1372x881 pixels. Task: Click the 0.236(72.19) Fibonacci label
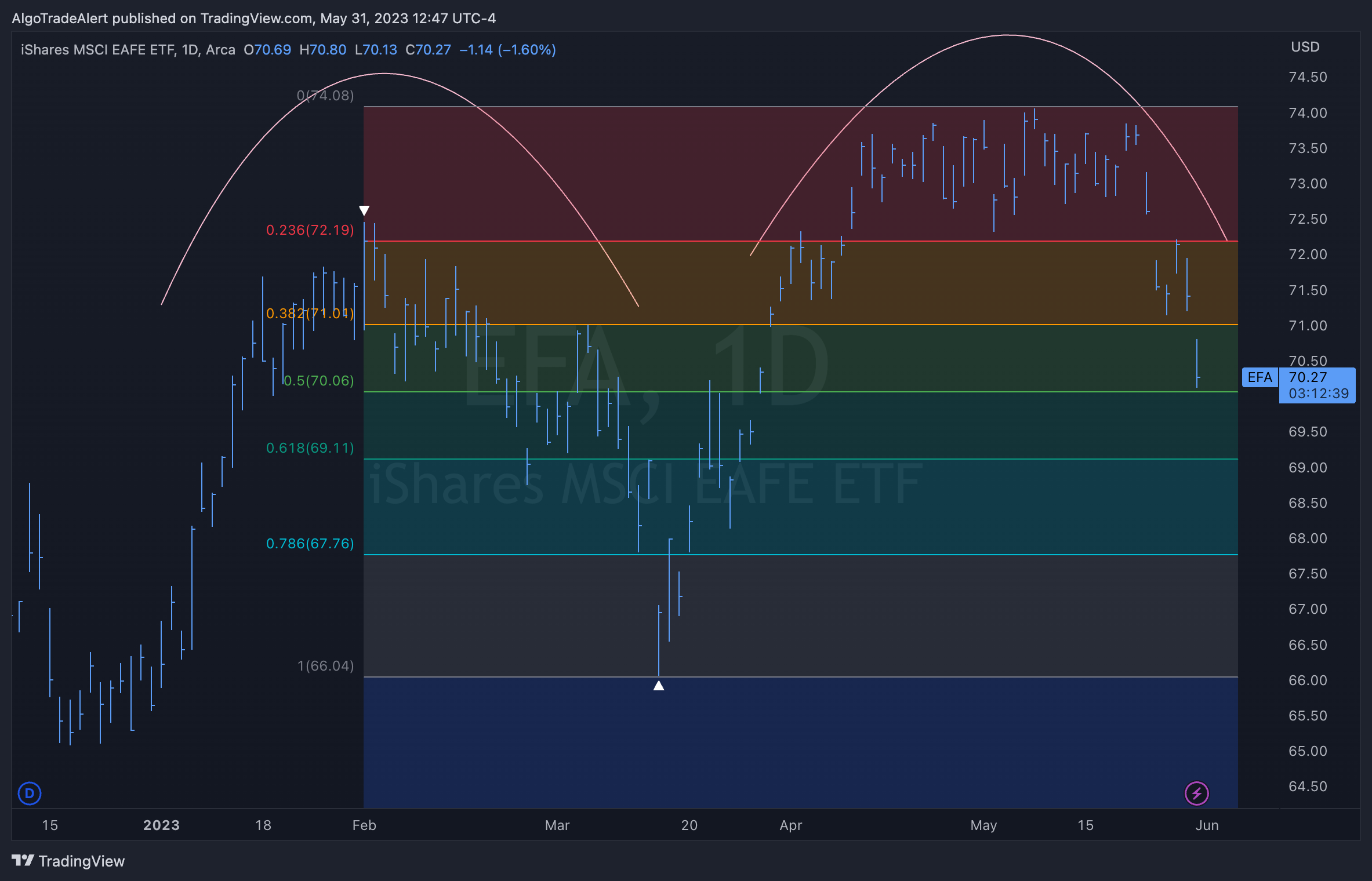click(310, 230)
